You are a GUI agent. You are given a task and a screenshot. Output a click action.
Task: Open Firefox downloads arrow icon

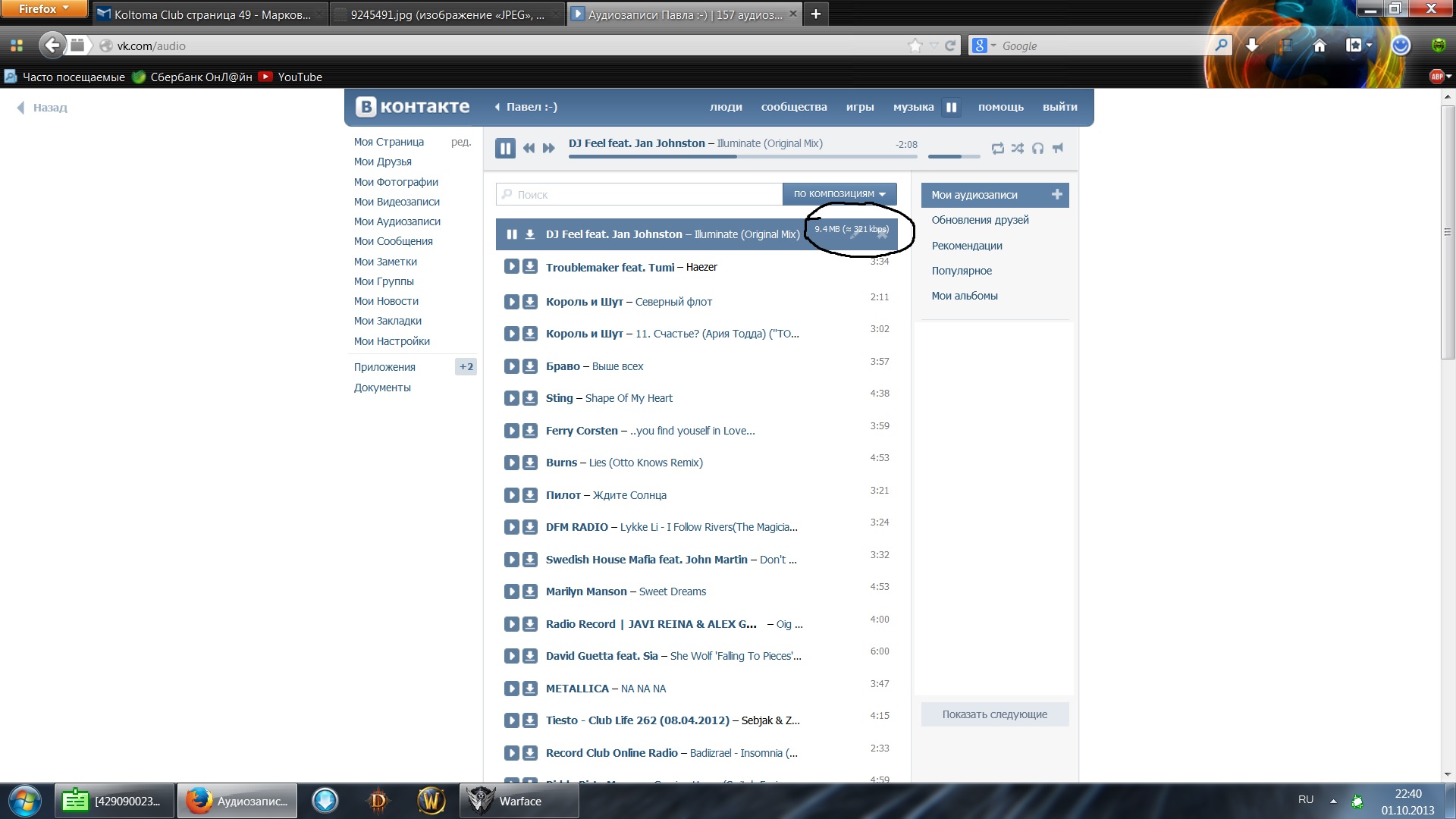coord(1252,45)
